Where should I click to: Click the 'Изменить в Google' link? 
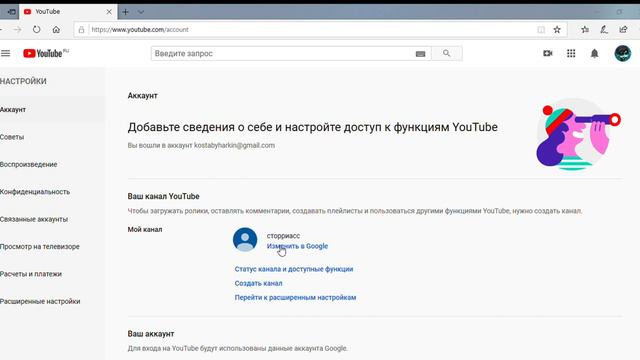click(297, 246)
